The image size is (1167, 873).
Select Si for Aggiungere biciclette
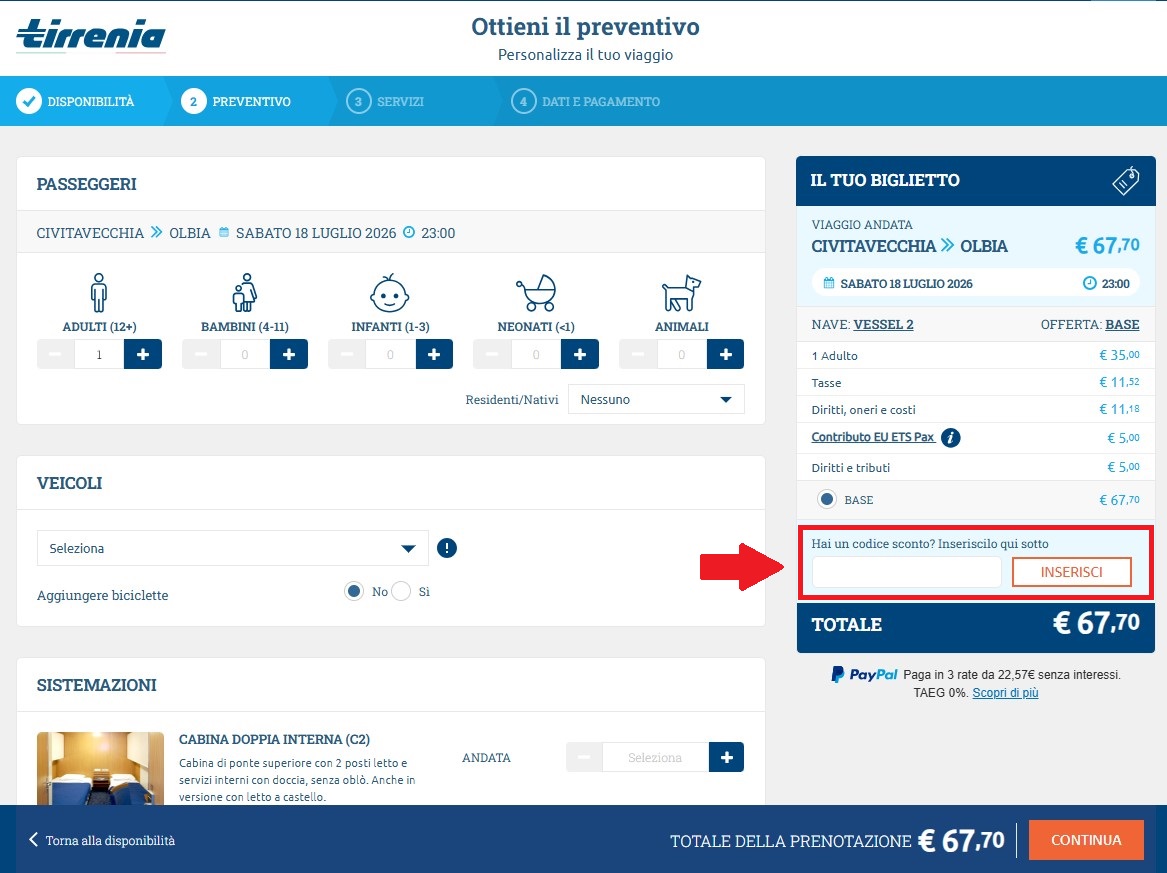pyautogui.click(x=400, y=592)
